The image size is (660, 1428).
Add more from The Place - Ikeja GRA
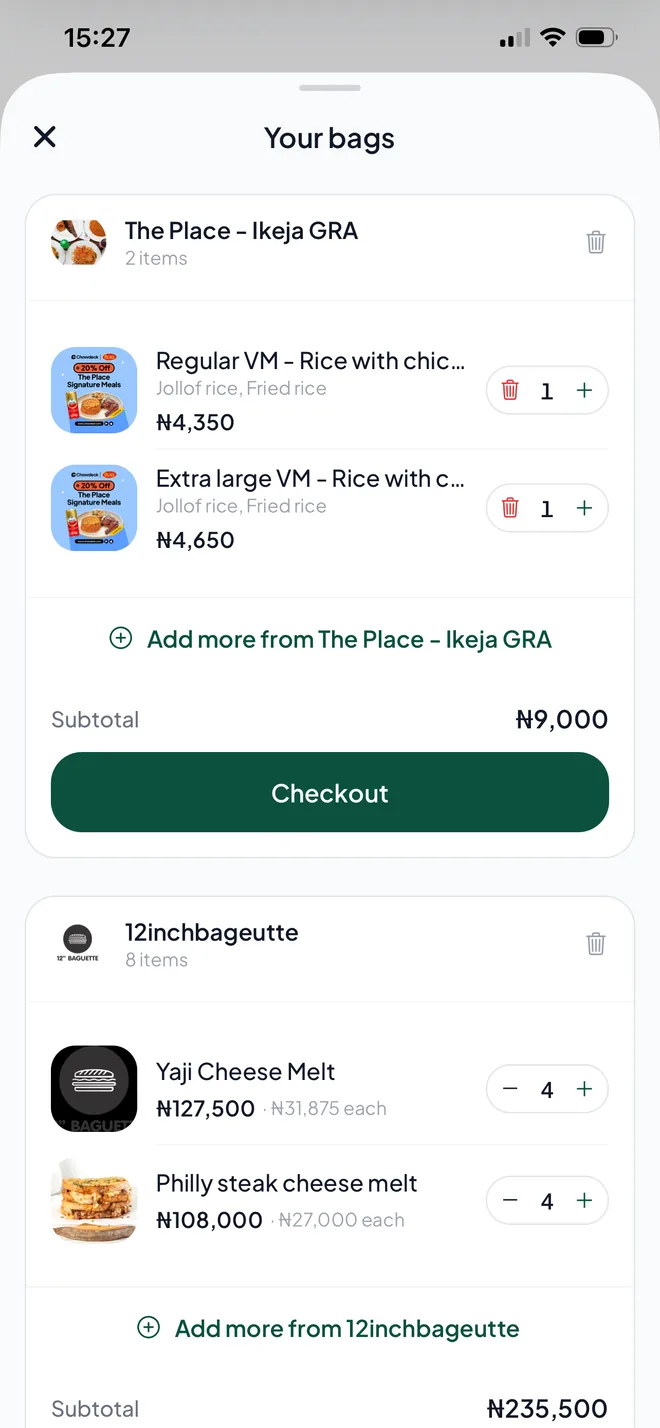pyautogui.click(x=330, y=639)
